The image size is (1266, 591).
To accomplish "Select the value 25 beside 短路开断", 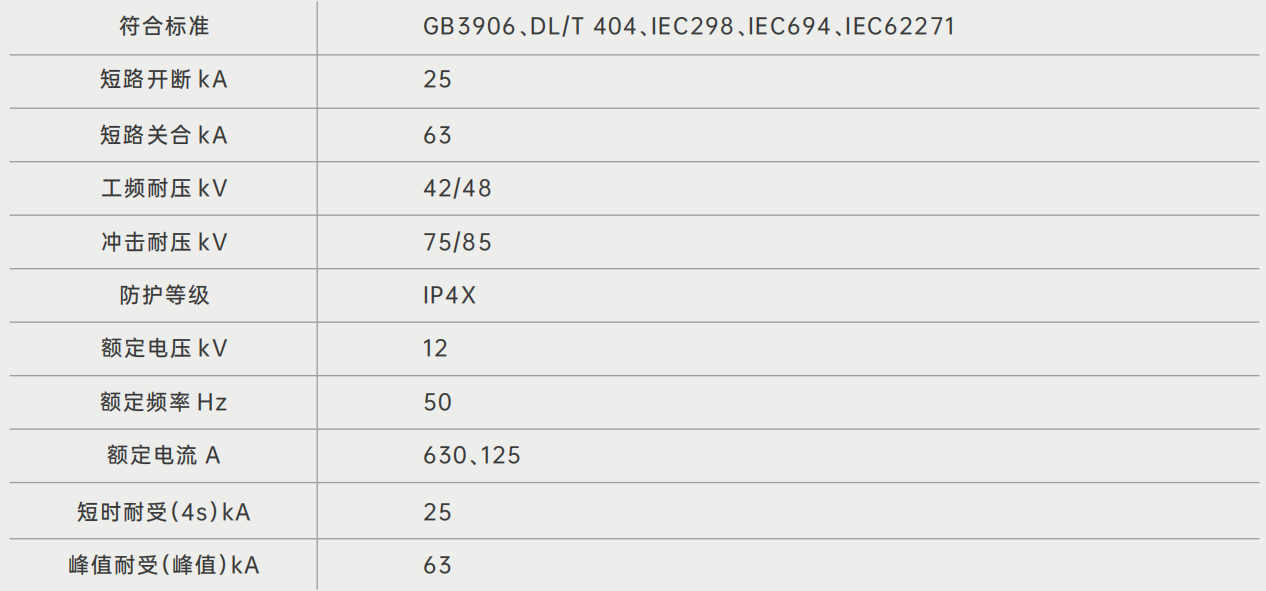I will pyautogui.click(x=437, y=80).
